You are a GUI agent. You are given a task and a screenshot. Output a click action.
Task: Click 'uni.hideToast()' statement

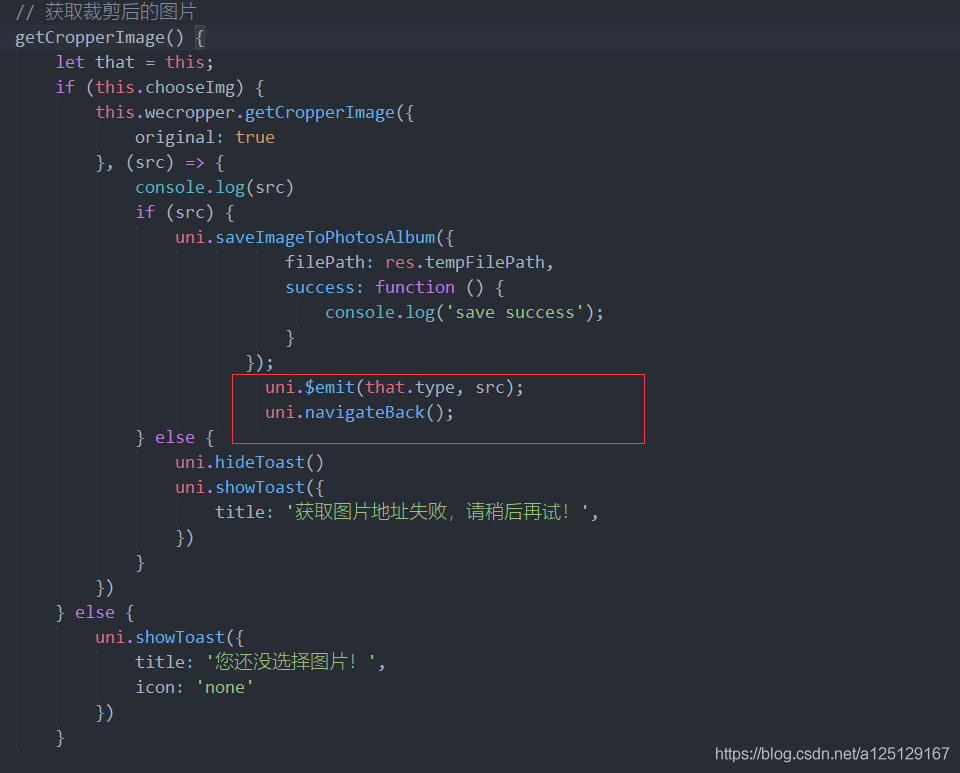[x=249, y=463]
